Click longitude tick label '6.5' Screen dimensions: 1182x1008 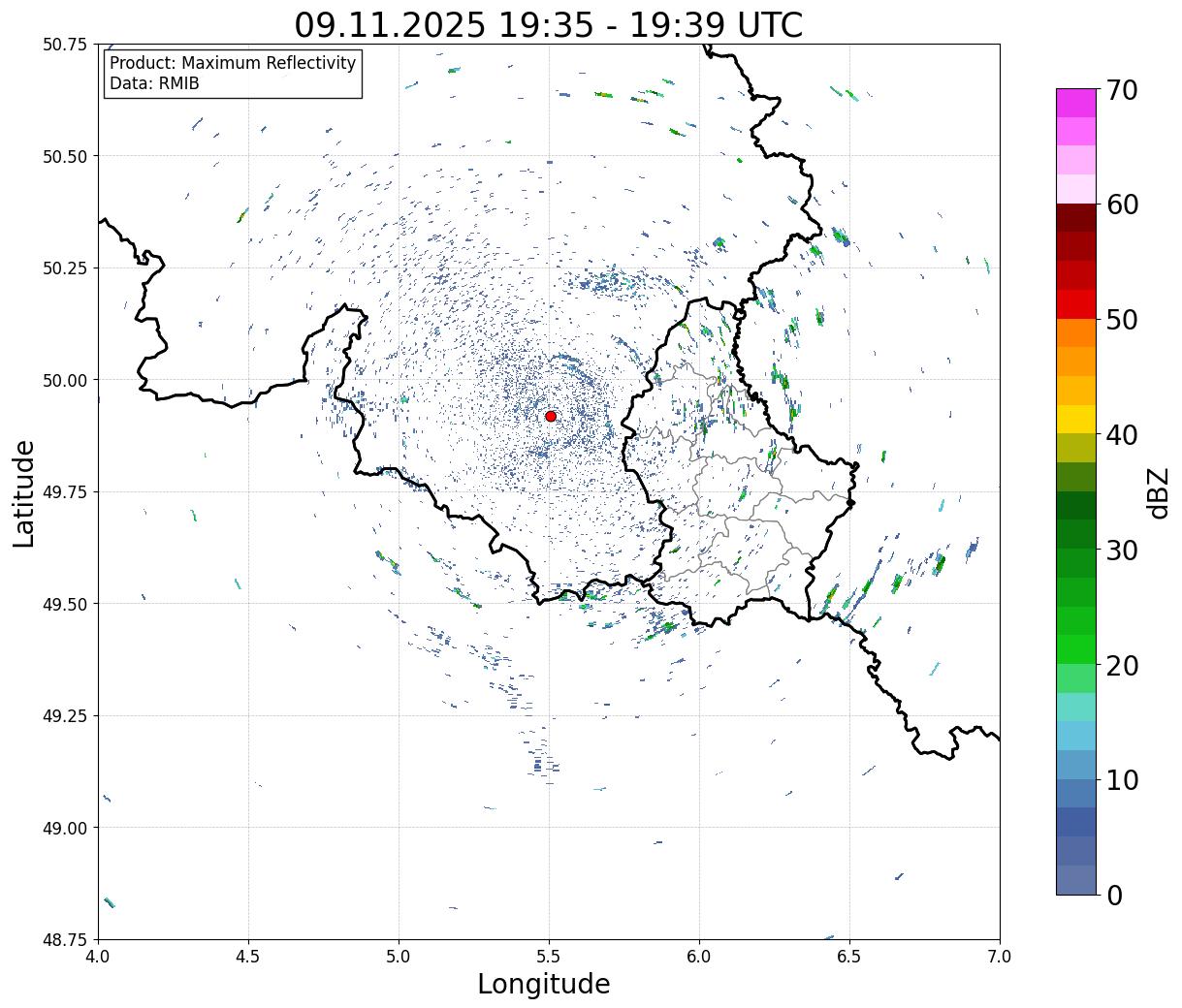click(x=849, y=957)
